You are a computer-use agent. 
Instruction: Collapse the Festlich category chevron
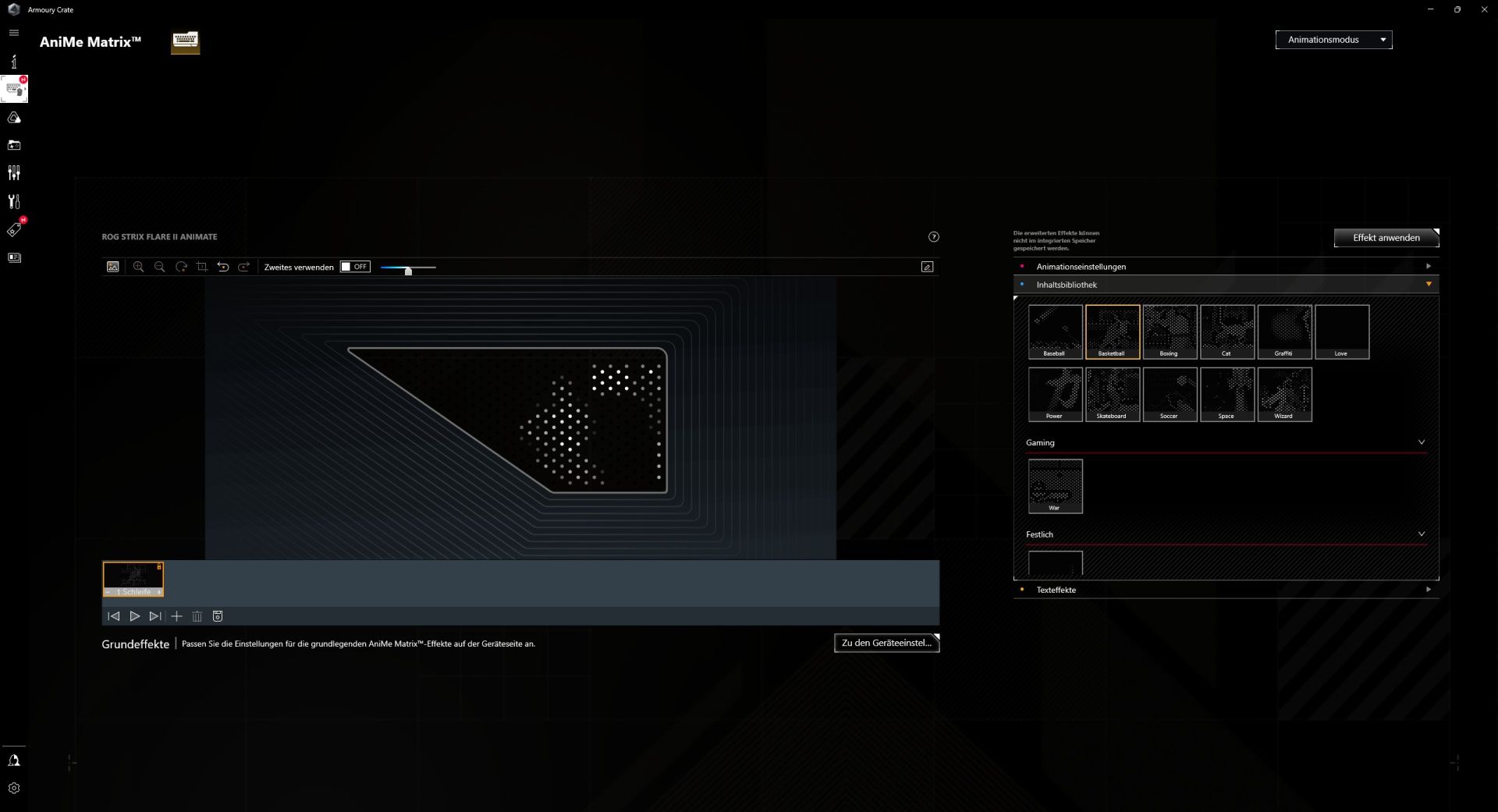1422,534
